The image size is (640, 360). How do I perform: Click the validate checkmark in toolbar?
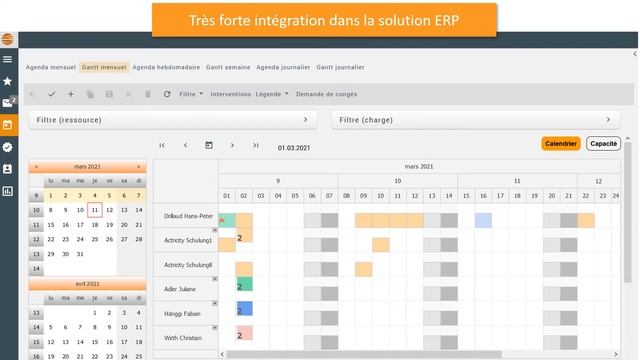pos(51,94)
